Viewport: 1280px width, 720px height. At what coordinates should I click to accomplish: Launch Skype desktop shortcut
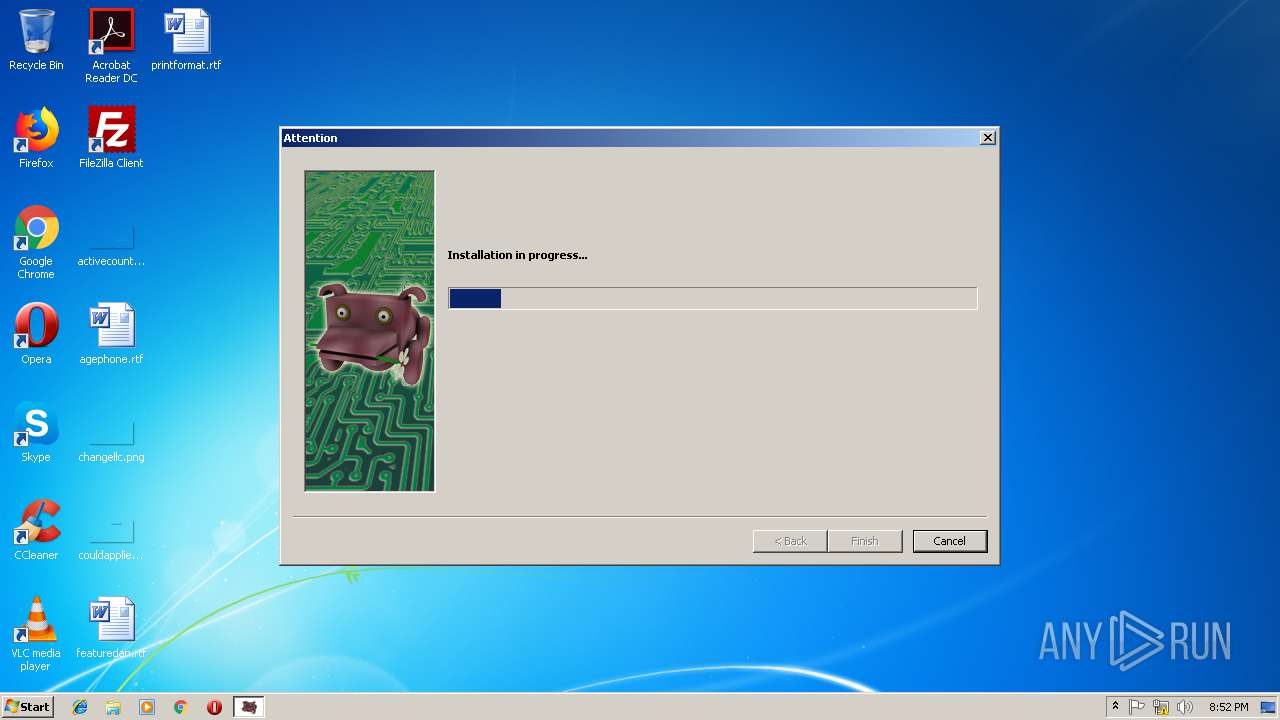click(x=36, y=432)
